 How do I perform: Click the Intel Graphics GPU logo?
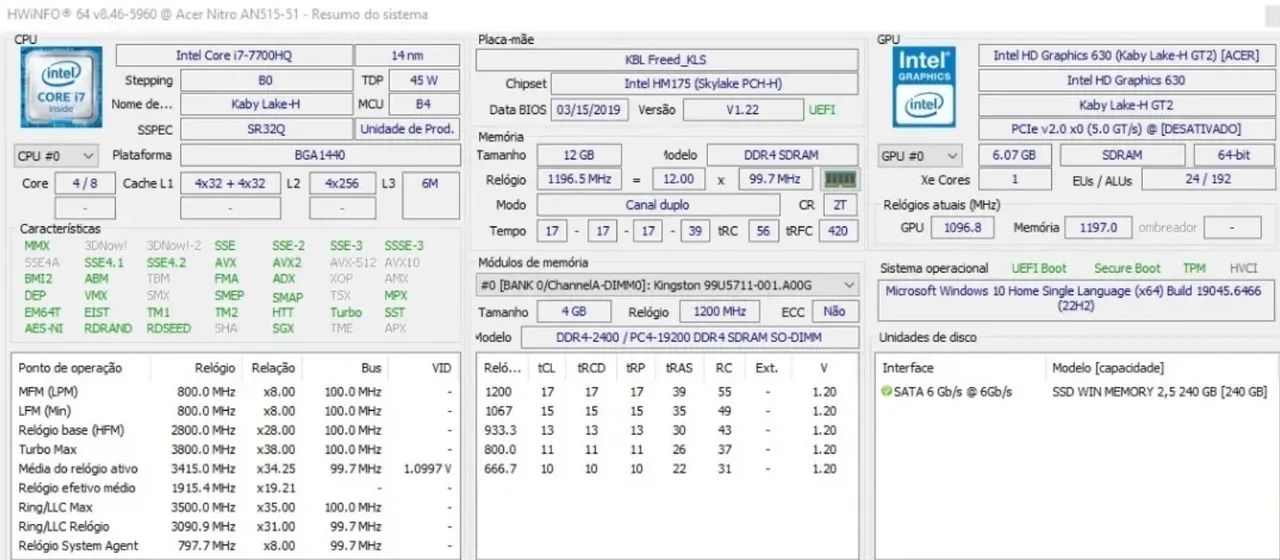(x=924, y=87)
